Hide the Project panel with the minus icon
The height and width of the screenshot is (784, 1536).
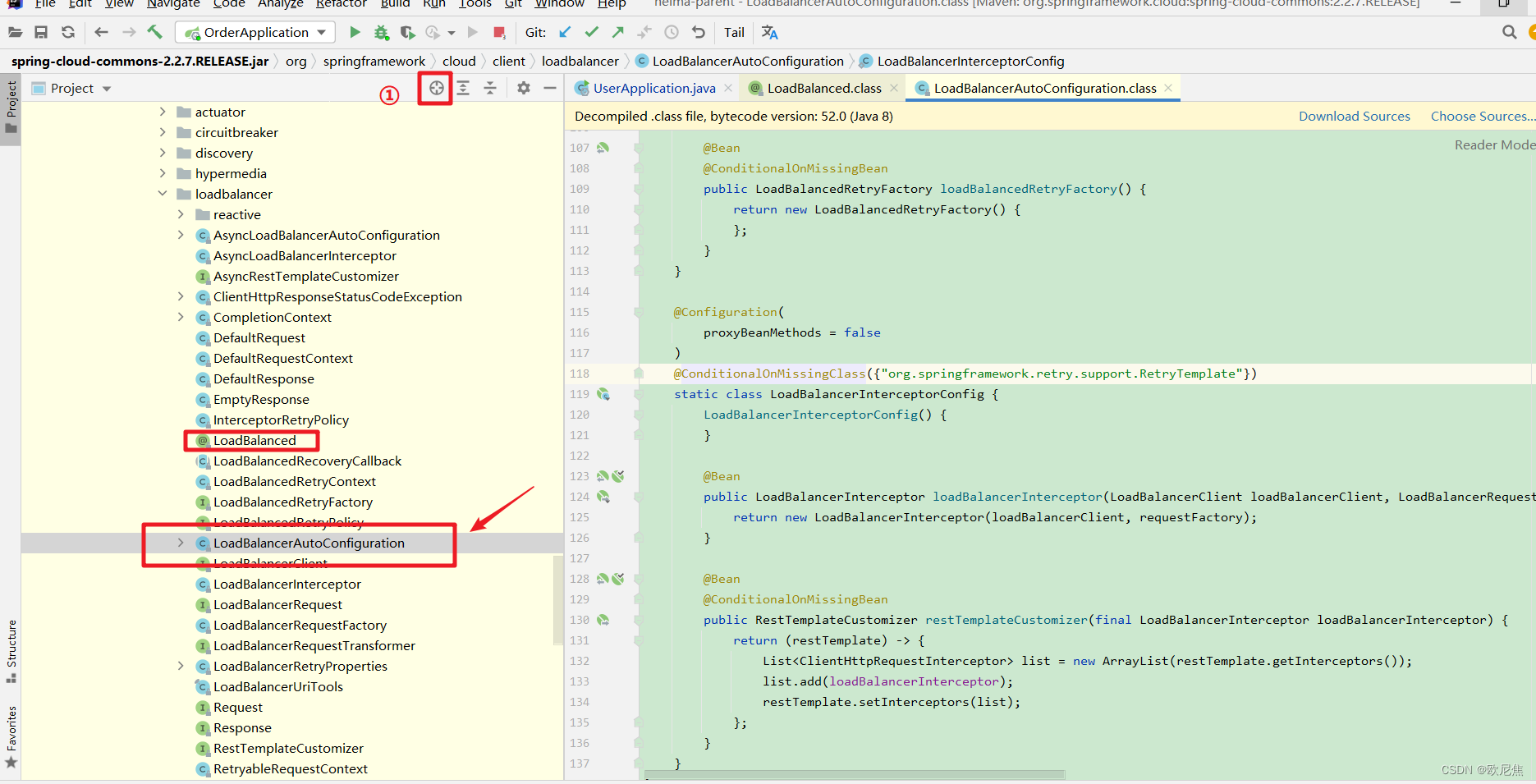(550, 88)
